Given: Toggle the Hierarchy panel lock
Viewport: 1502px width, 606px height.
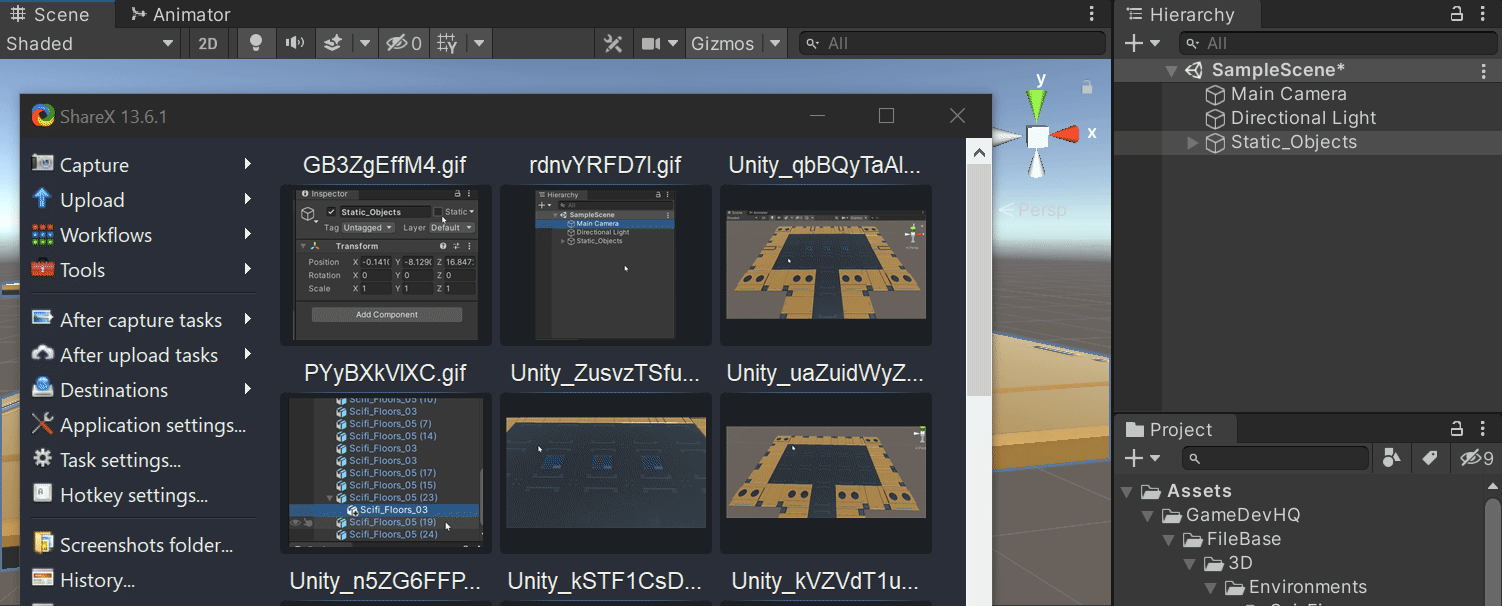Looking at the screenshot, I should click(x=1457, y=14).
